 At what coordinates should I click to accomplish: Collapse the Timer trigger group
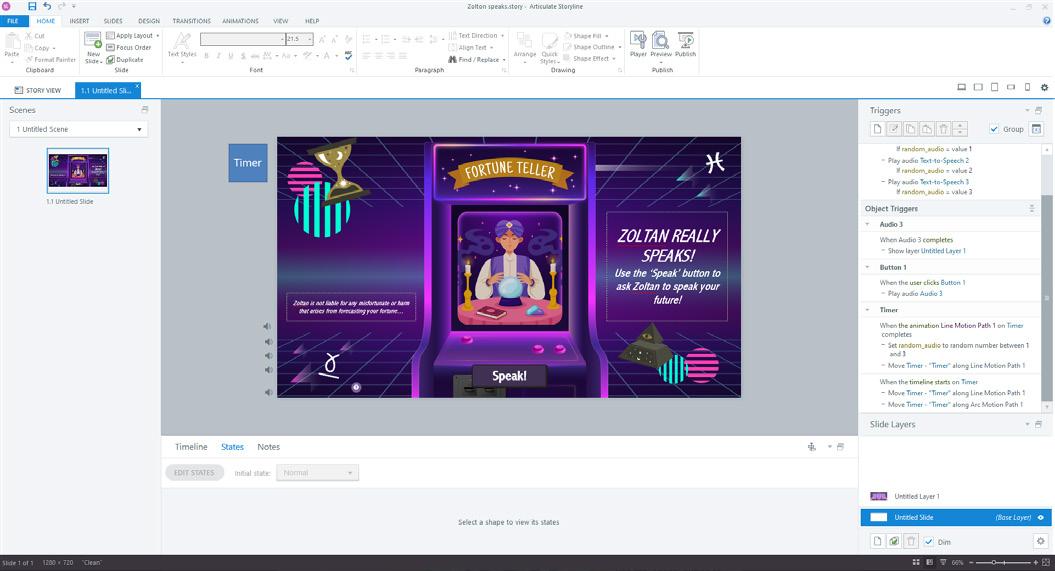coord(867,310)
